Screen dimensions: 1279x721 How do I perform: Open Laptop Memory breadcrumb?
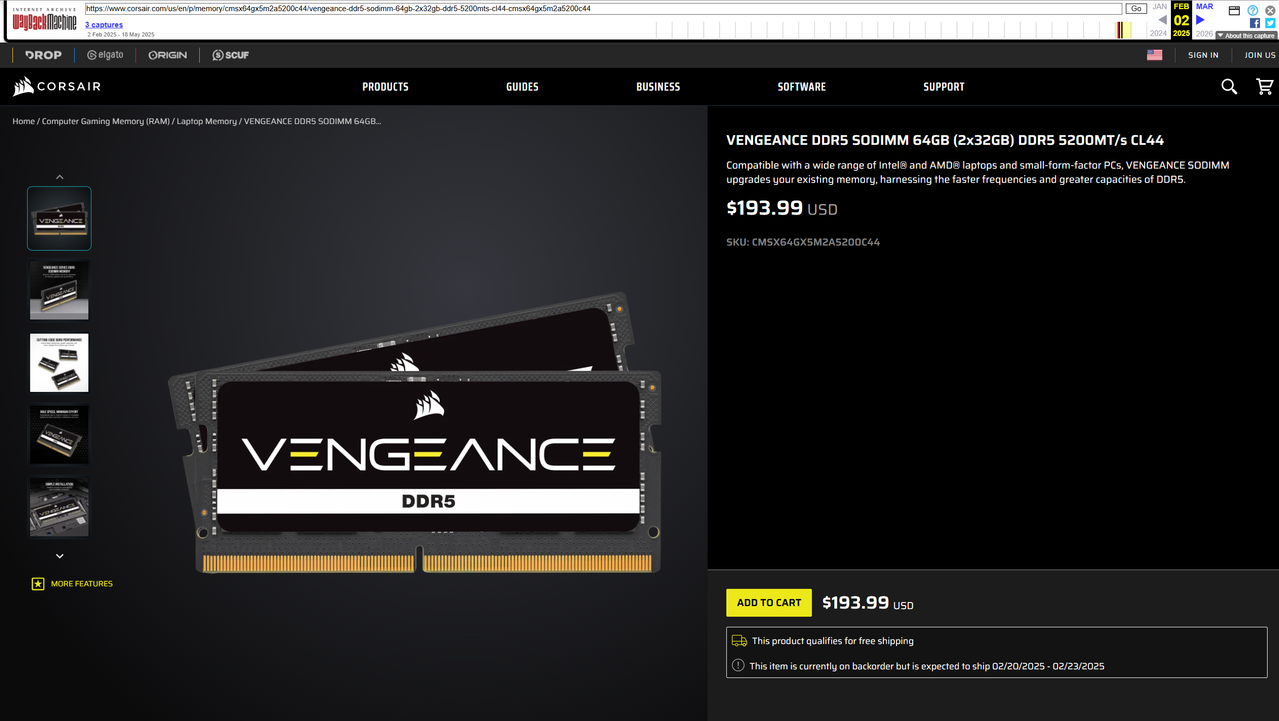click(x=207, y=121)
